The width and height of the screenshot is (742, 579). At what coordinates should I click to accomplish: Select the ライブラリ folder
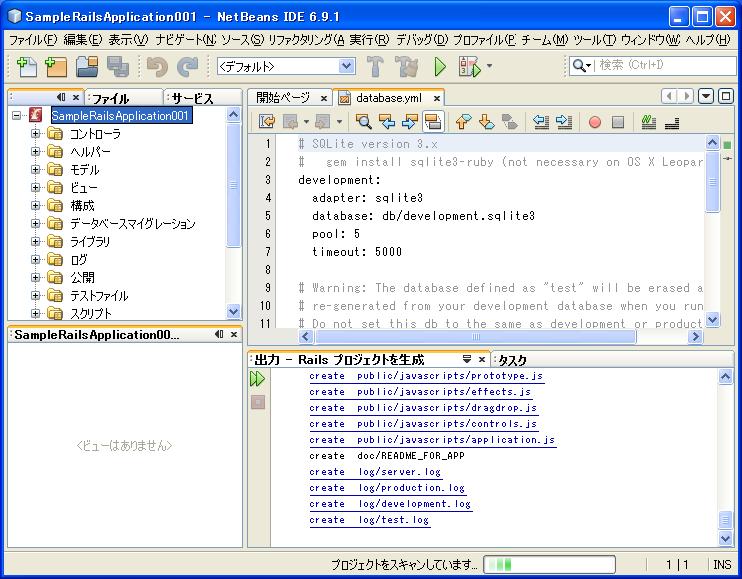pyautogui.click(x=90, y=242)
